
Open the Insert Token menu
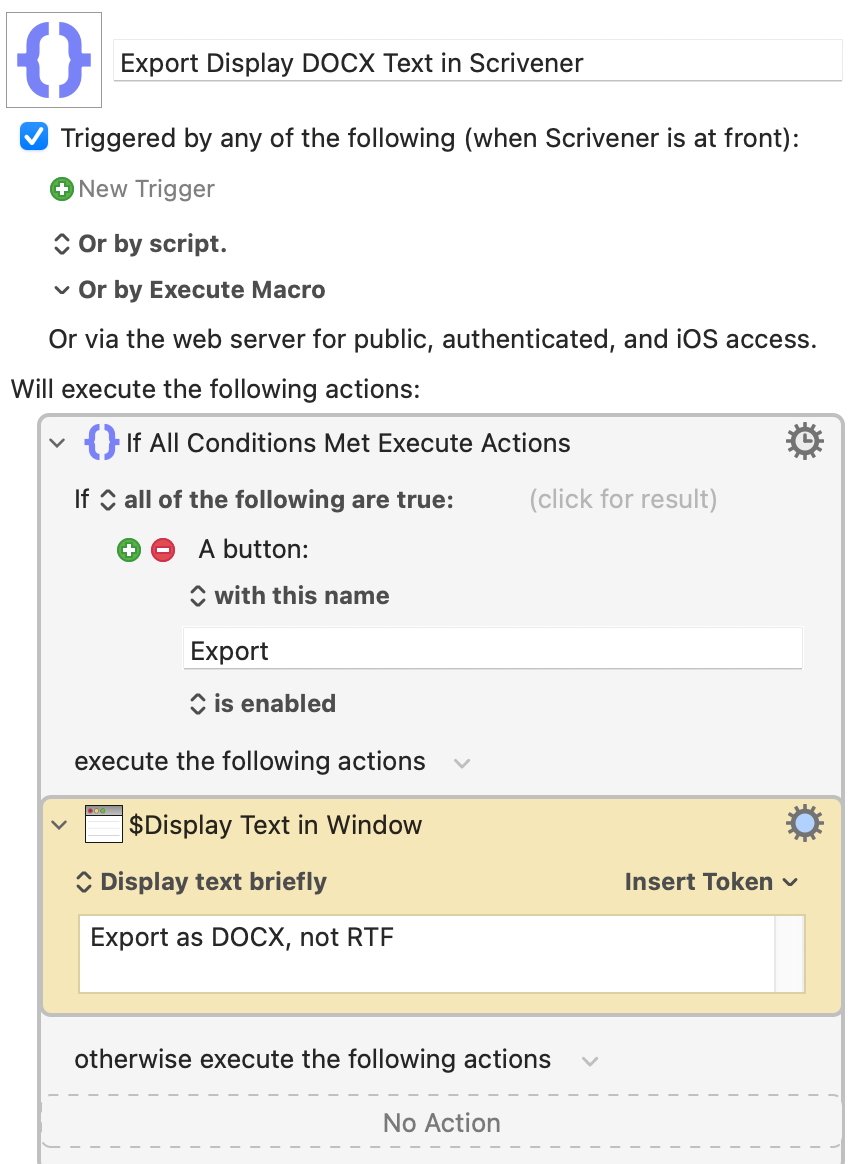coord(711,882)
